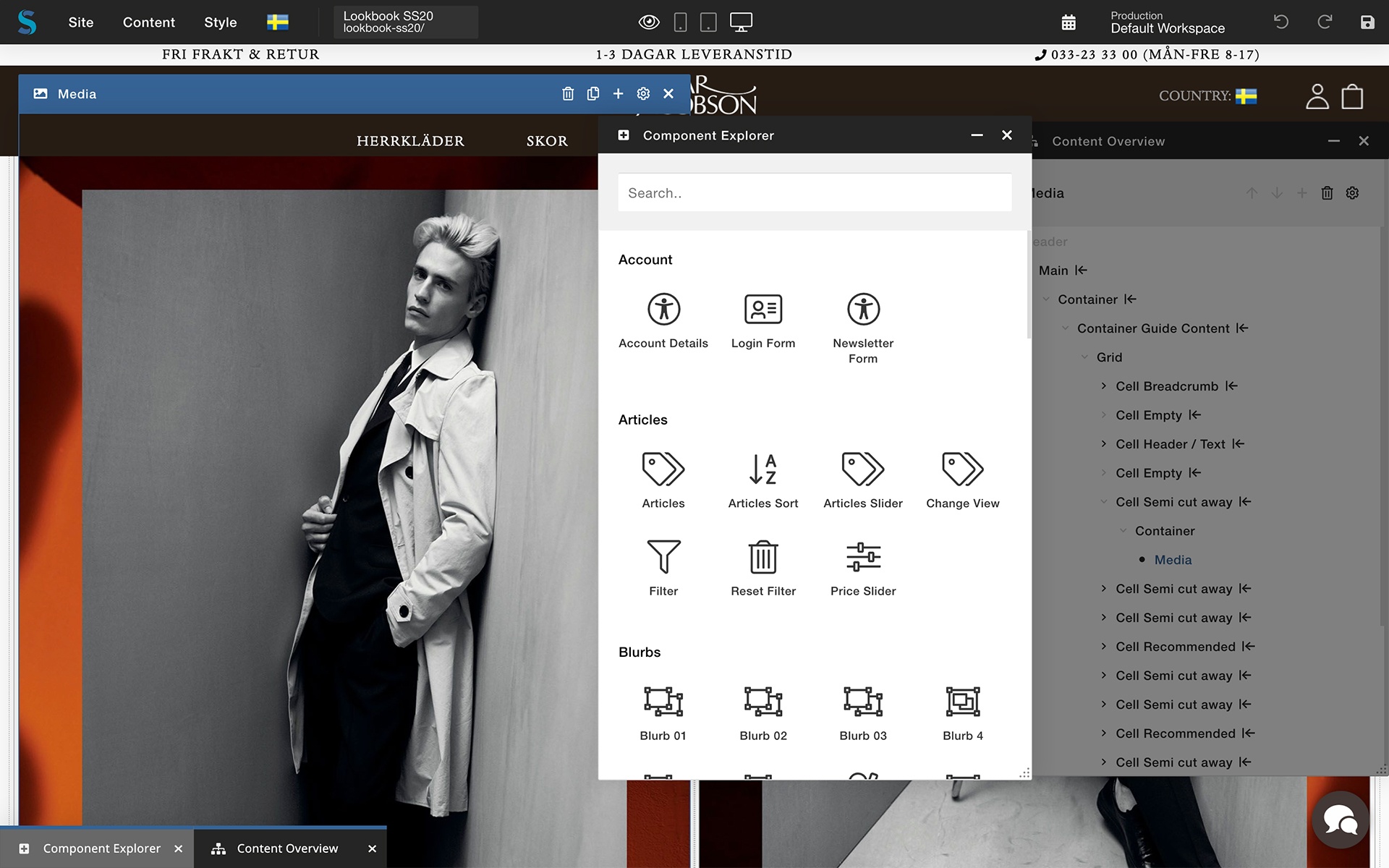Viewport: 1389px width, 868px height.
Task: Add the Price Slider component
Action: (x=863, y=568)
